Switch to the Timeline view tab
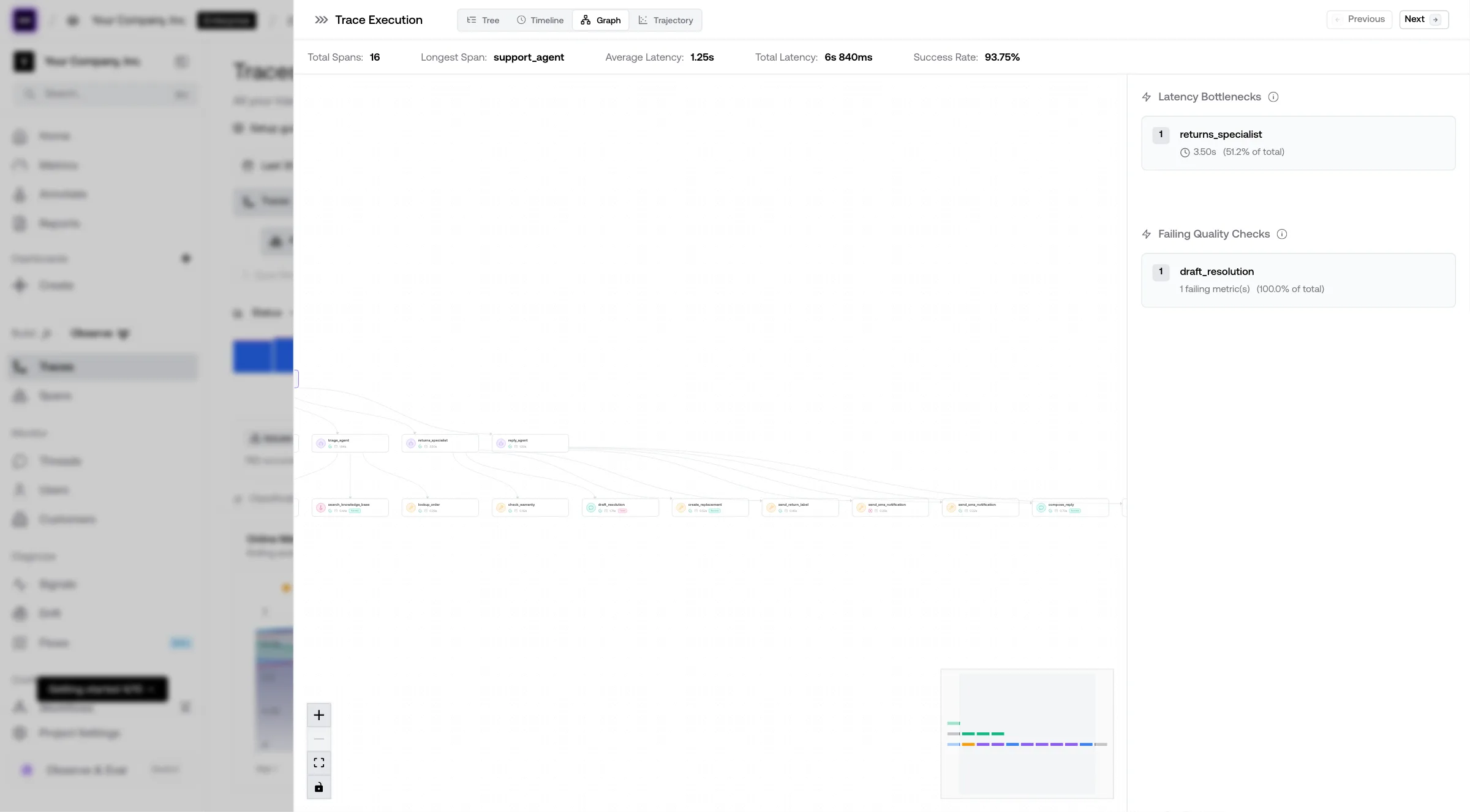This screenshot has height=812, width=1470. pos(540,20)
